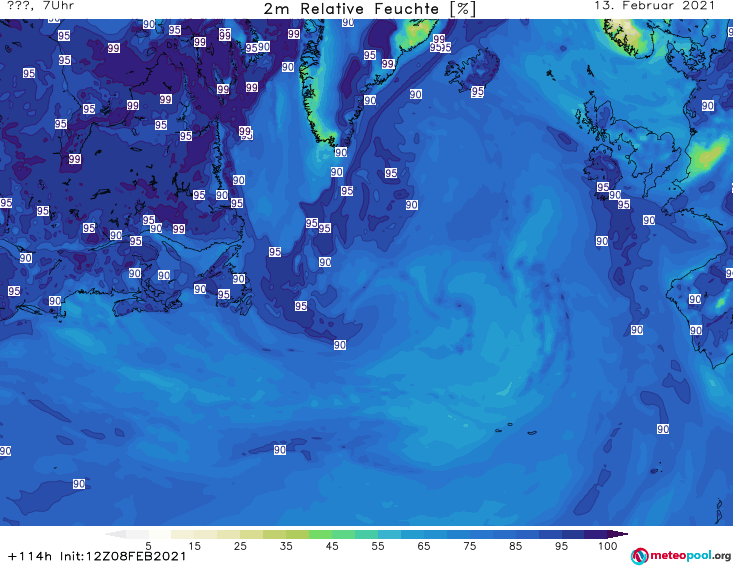Pick the green legend swatch above 45

click(x=320, y=534)
